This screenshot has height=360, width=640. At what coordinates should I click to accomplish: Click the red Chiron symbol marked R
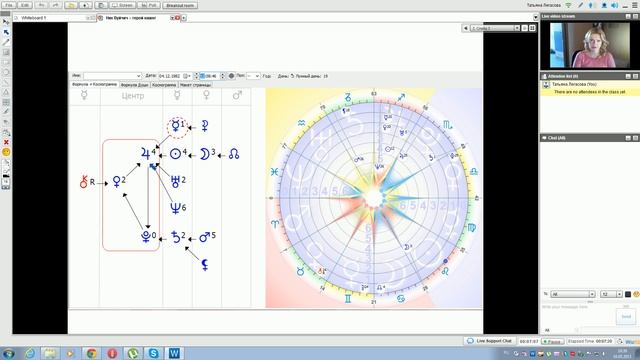(84, 181)
